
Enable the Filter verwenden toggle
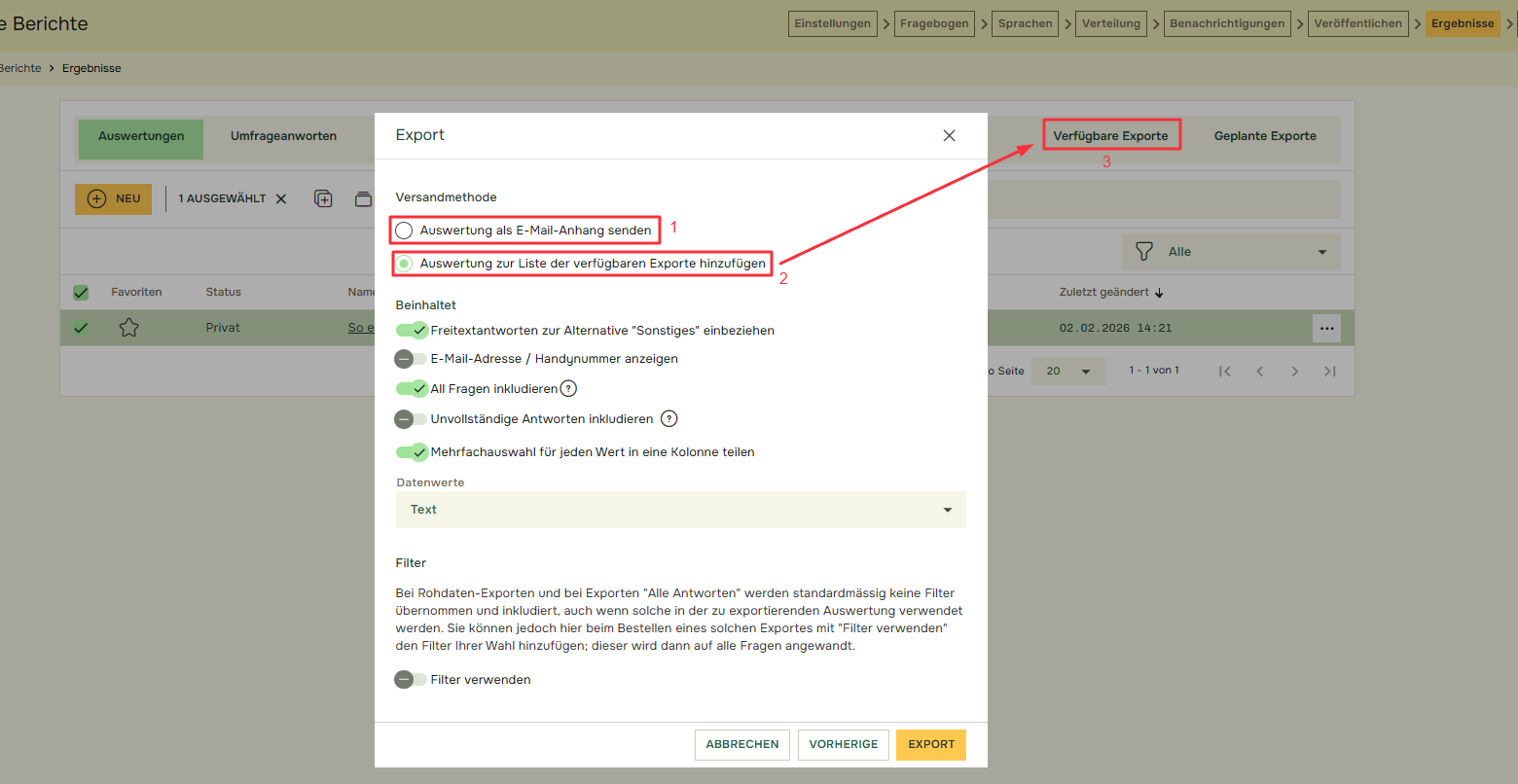[411, 680]
